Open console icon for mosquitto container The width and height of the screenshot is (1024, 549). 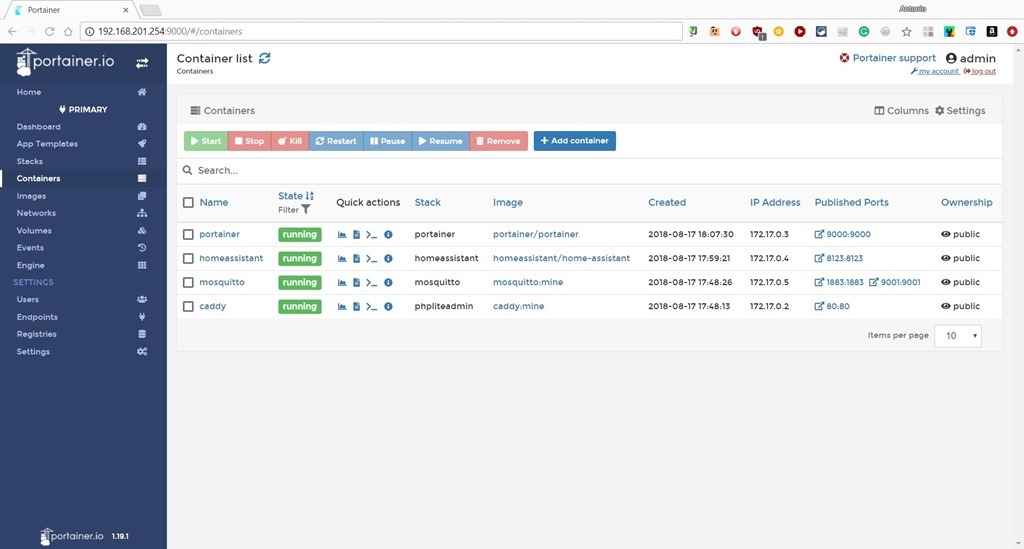click(x=372, y=283)
